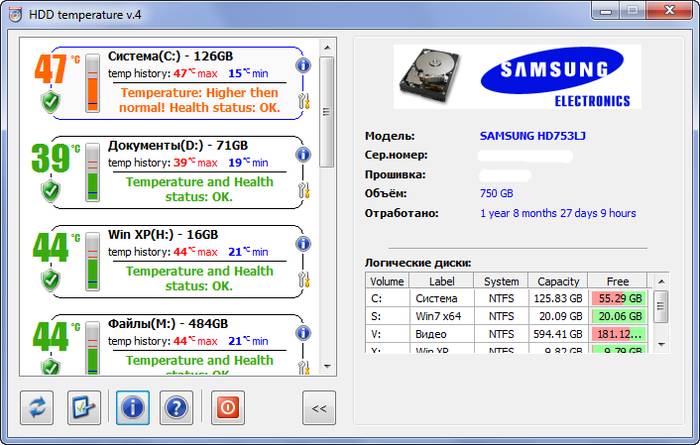Viewport: 700px width, 445px height.
Task: Click the refresh temperatures button
Action: pos(37,408)
